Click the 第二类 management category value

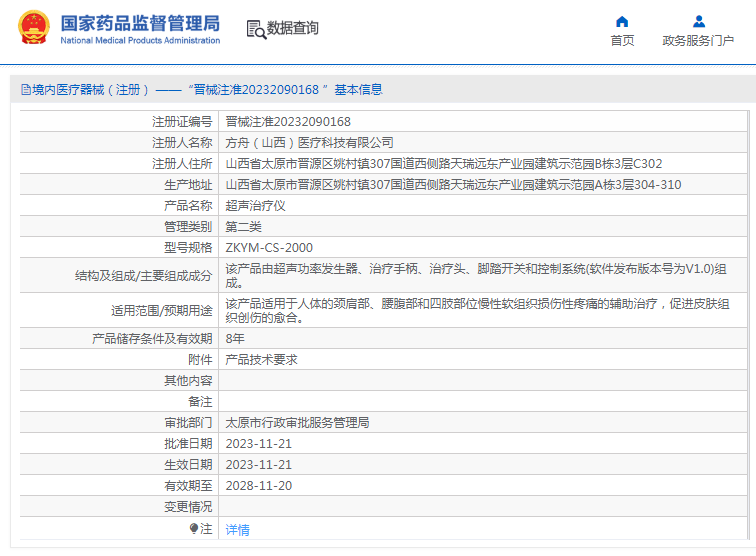(243, 226)
